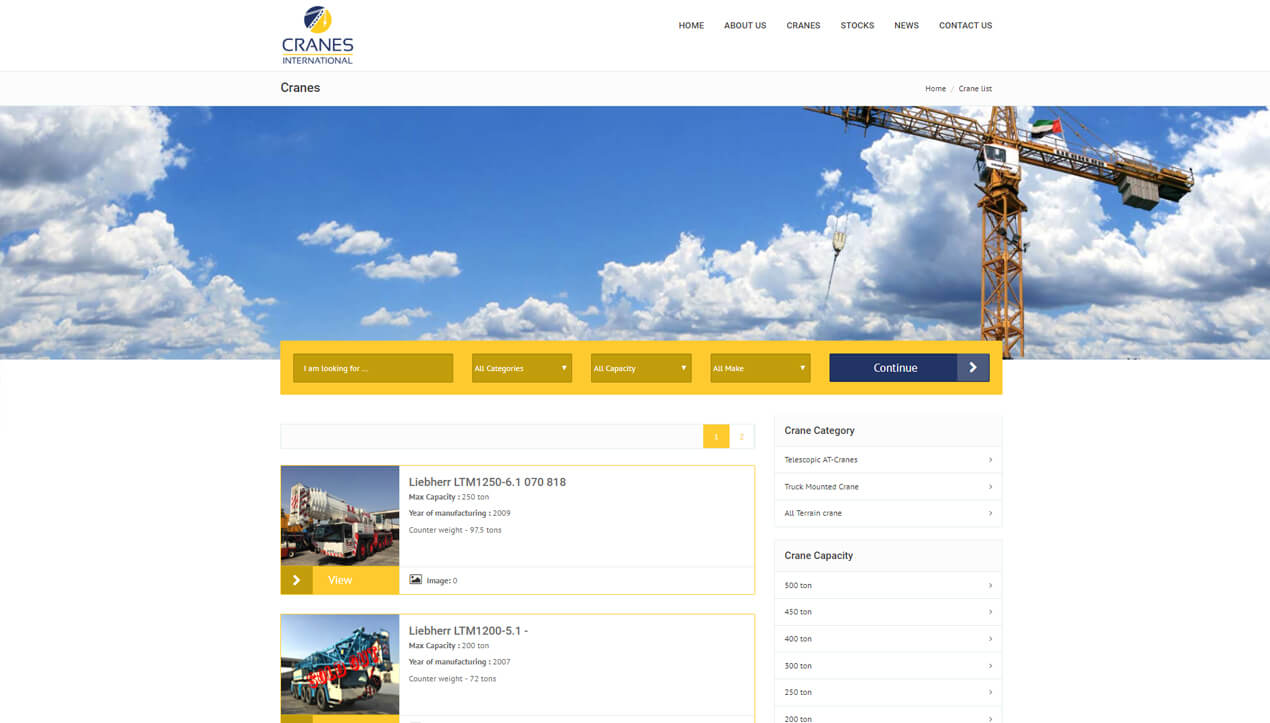Click the 'Counter weight - 97.5 tons' text
This screenshot has width=1270, height=723.
(x=455, y=530)
